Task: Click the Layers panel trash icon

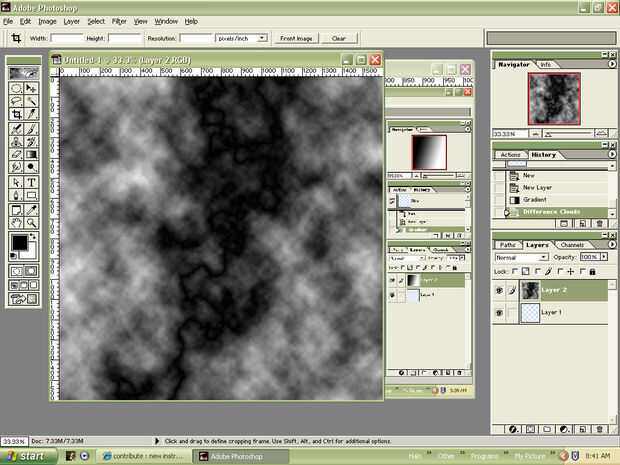Action: tap(600, 428)
